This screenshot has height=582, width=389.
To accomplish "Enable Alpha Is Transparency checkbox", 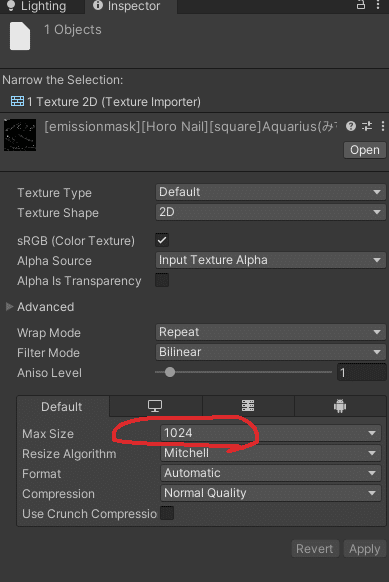I will pyautogui.click(x=162, y=280).
